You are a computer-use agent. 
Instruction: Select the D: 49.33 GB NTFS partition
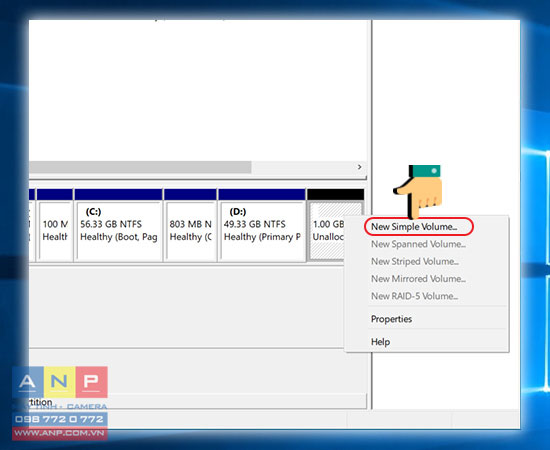pos(262,230)
